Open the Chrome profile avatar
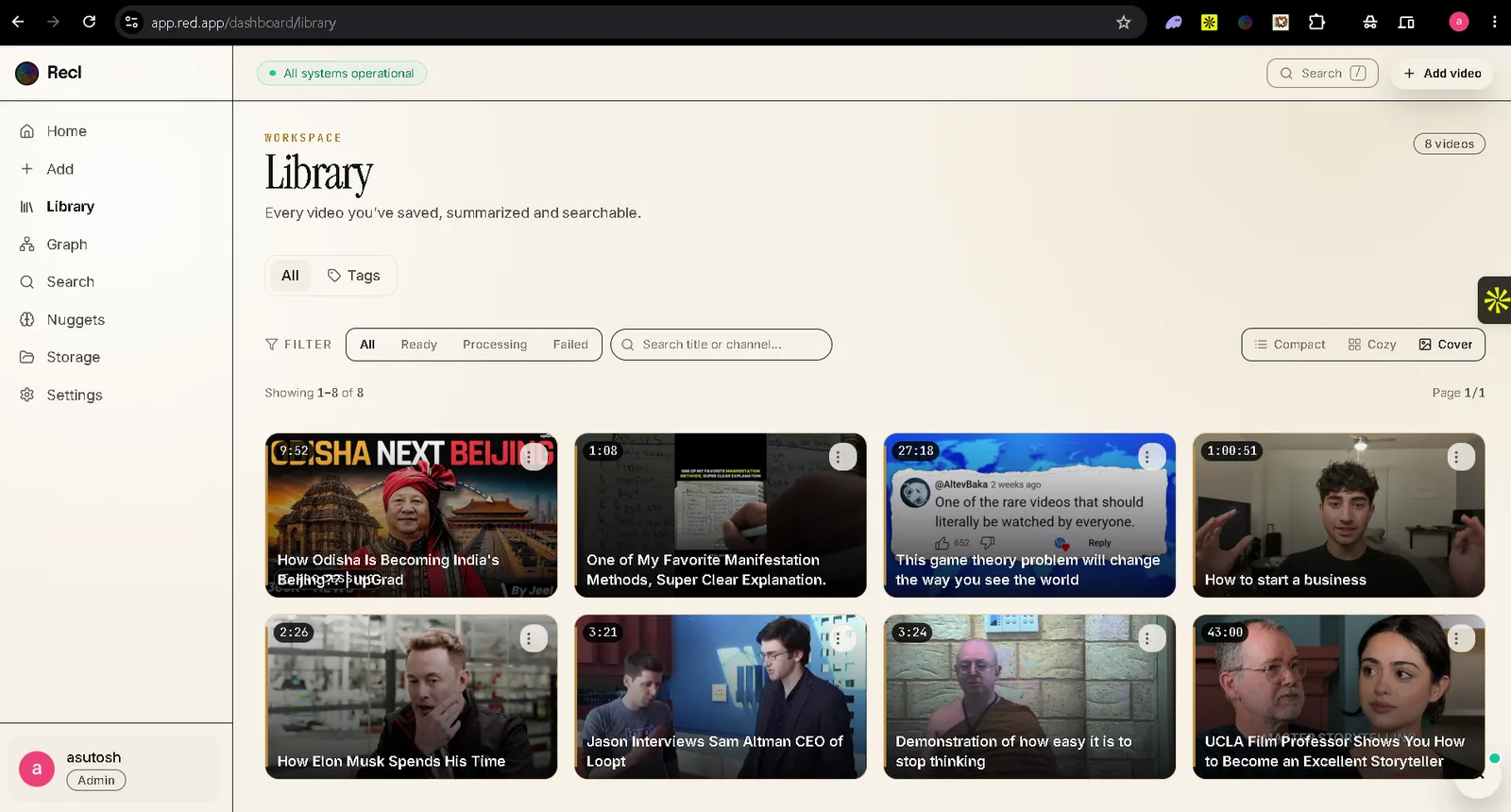1511x812 pixels. [x=1458, y=22]
